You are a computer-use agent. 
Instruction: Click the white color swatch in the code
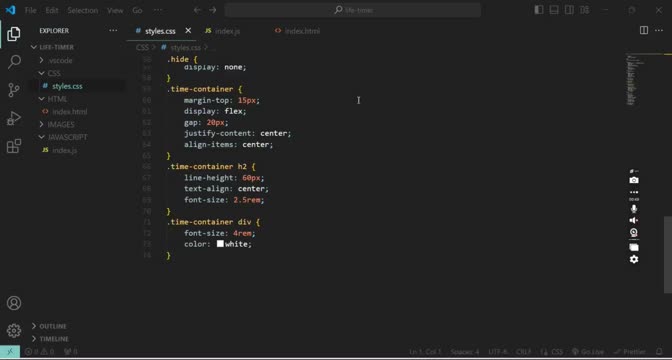pyautogui.click(x=220, y=244)
